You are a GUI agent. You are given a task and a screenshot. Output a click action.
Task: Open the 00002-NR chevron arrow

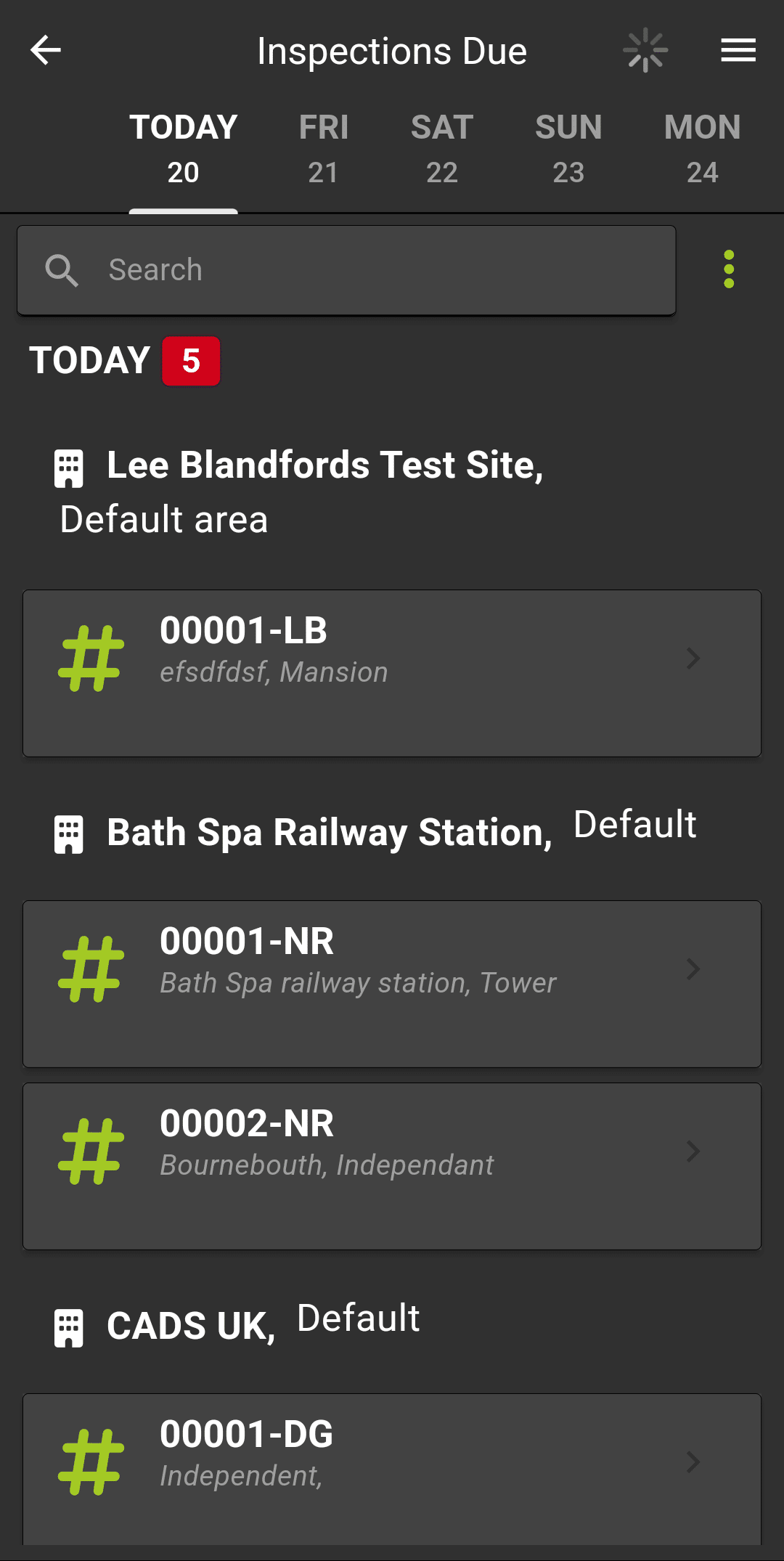693,1152
